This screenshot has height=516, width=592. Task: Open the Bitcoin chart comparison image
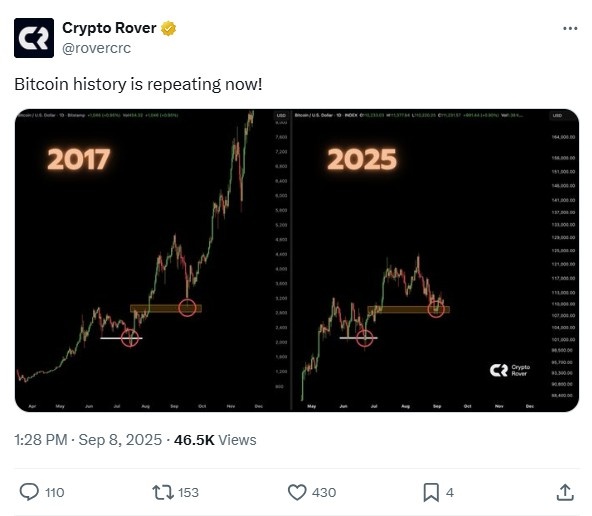[297, 260]
